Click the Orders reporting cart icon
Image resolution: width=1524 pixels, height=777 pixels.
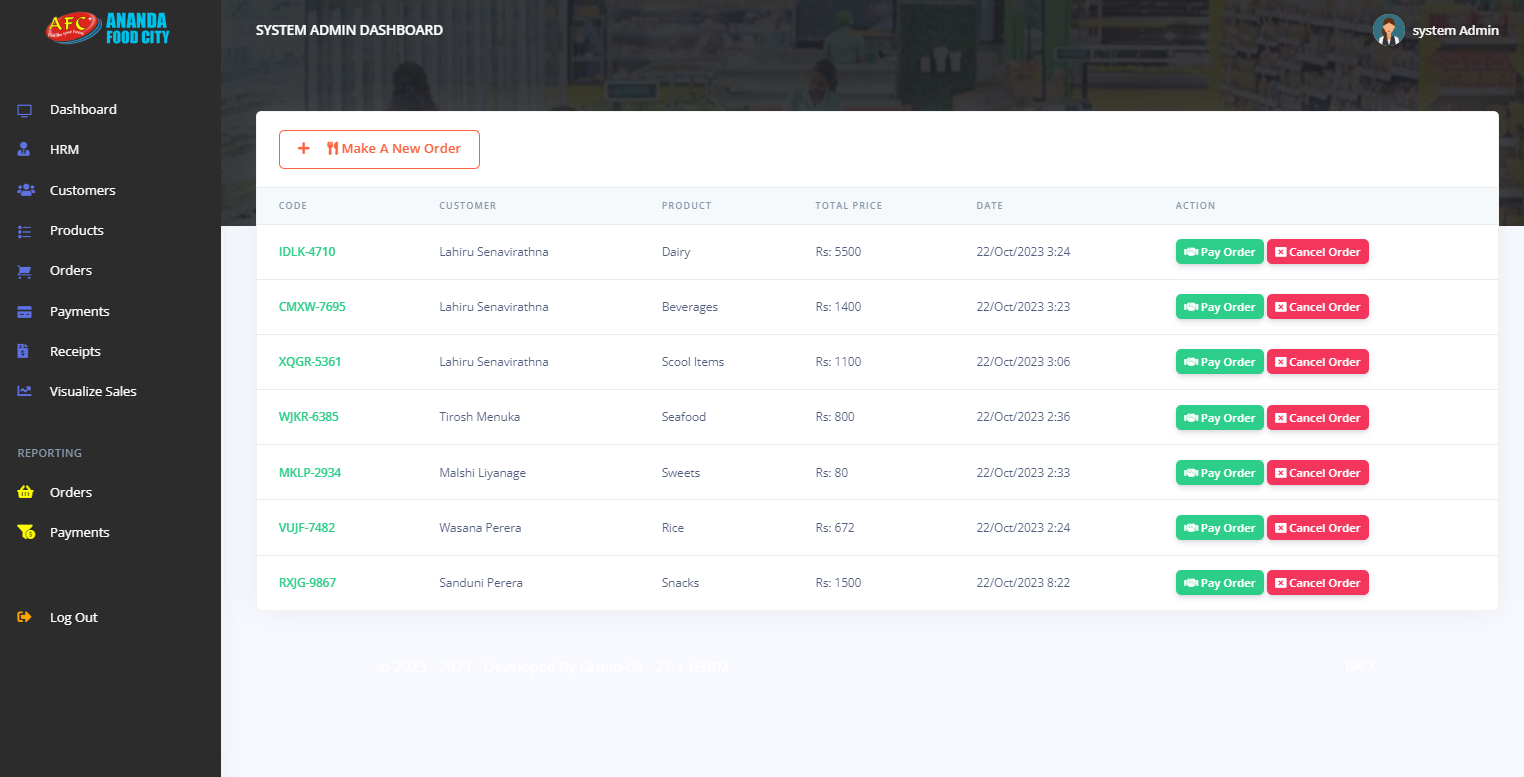pyautogui.click(x=24, y=492)
